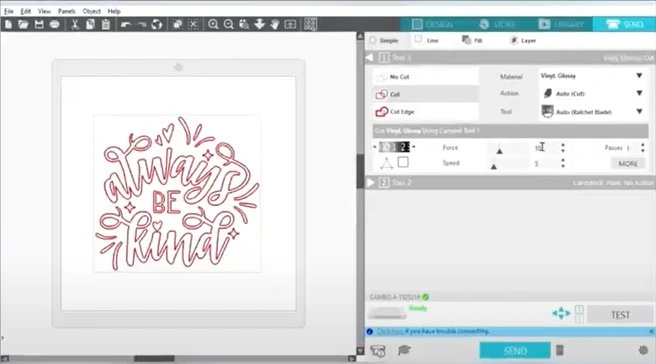
Task: Click the Zoom selection icon
Action: tap(244, 24)
